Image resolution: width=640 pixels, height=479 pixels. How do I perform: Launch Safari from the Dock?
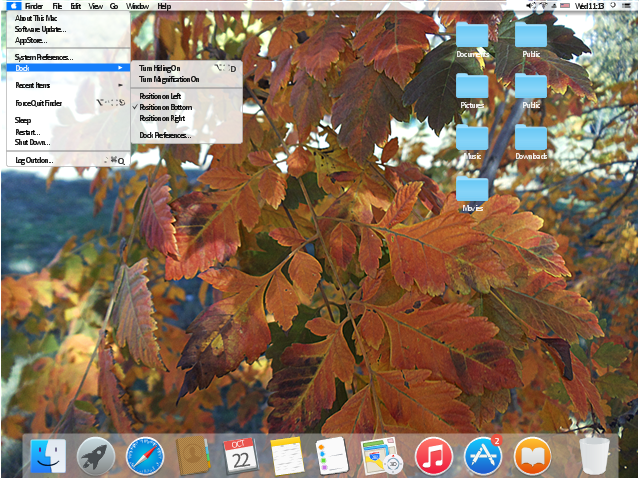pyautogui.click(x=144, y=456)
